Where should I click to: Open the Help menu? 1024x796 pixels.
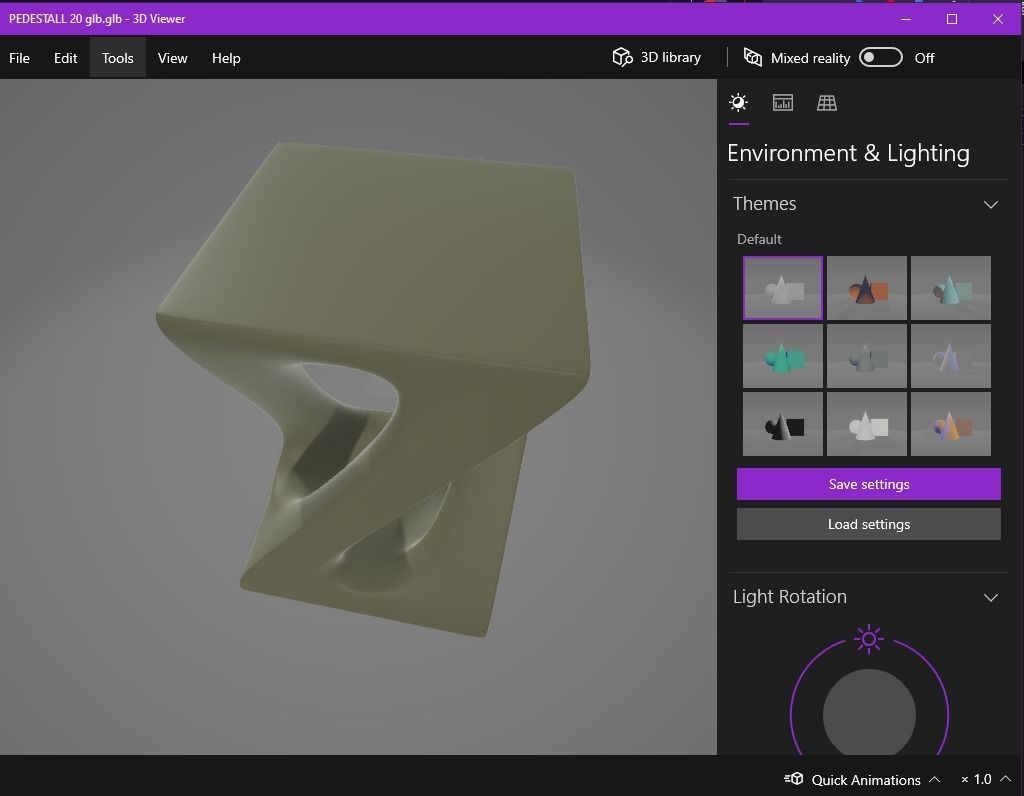tap(226, 58)
